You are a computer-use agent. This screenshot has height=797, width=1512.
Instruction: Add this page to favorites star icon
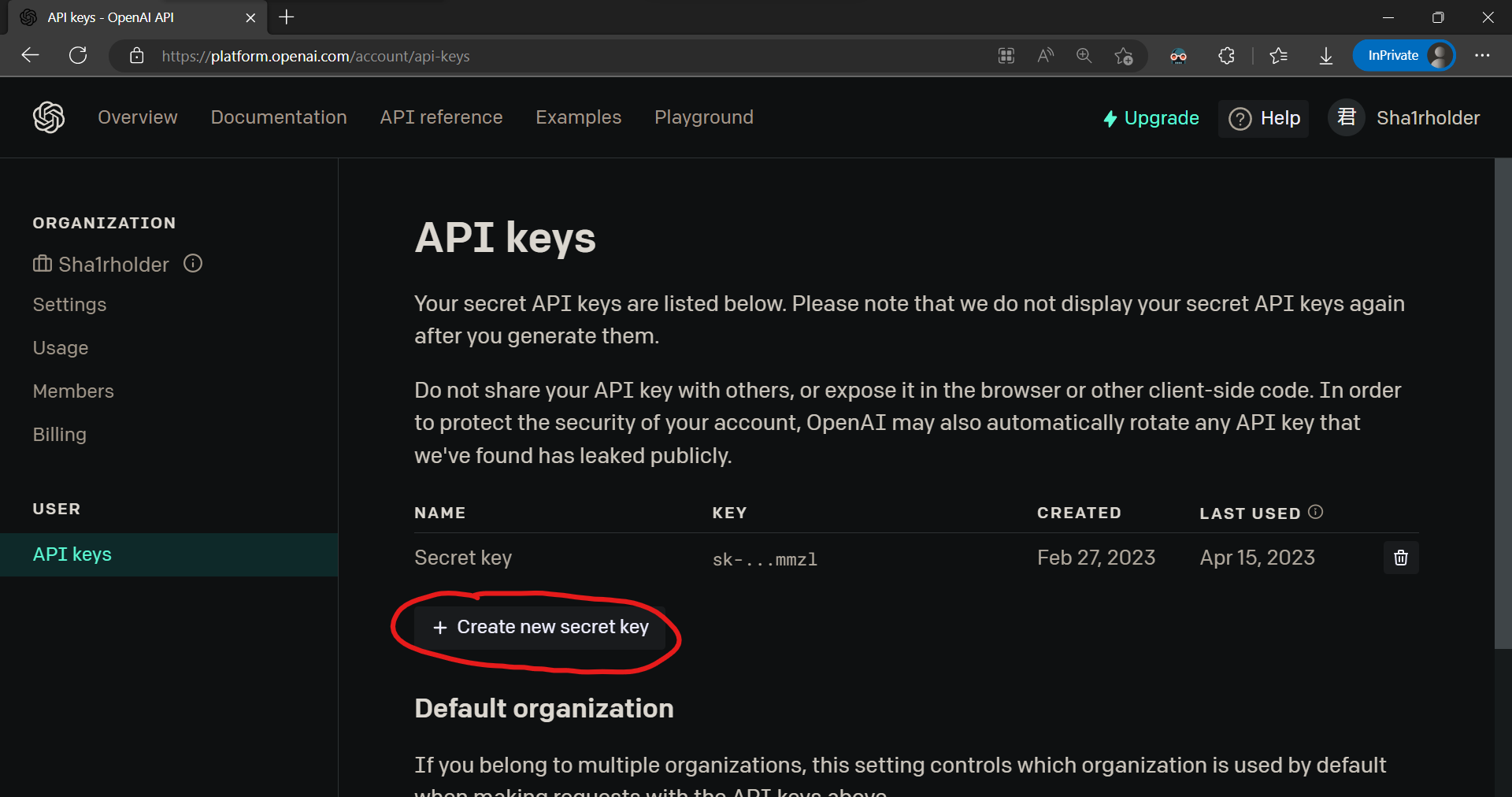coord(1124,56)
